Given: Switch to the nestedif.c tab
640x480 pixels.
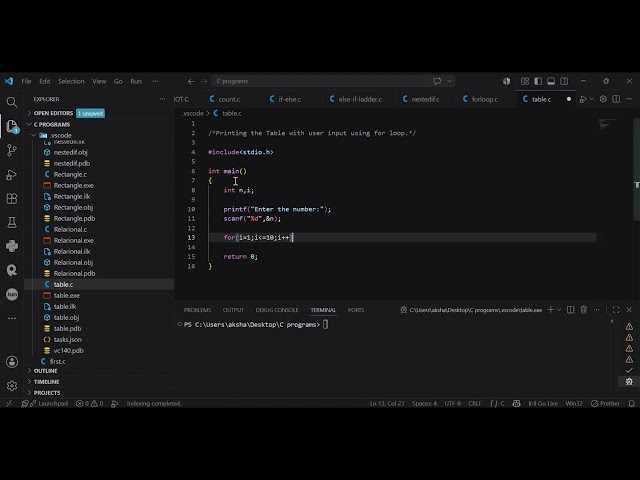Looking at the screenshot, I should [x=425, y=99].
